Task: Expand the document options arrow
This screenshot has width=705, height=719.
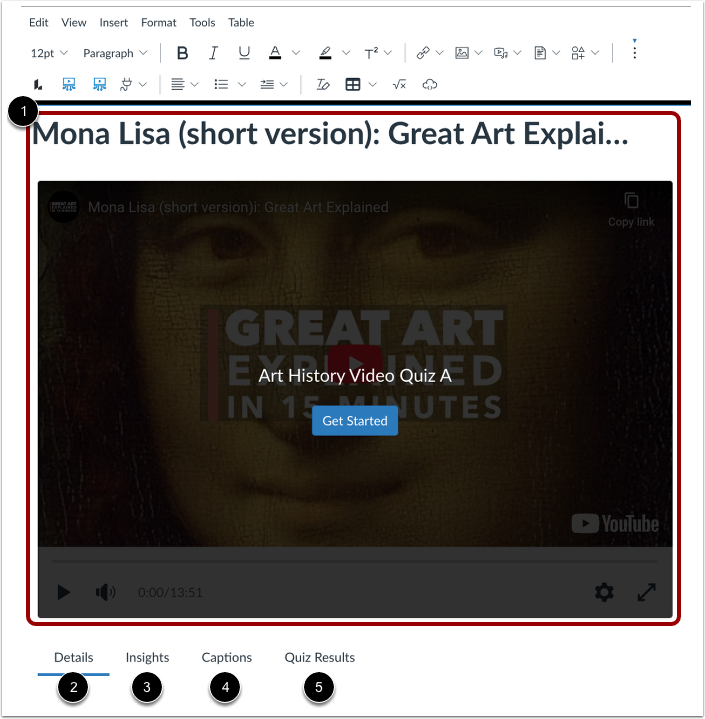Action: tap(556, 53)
